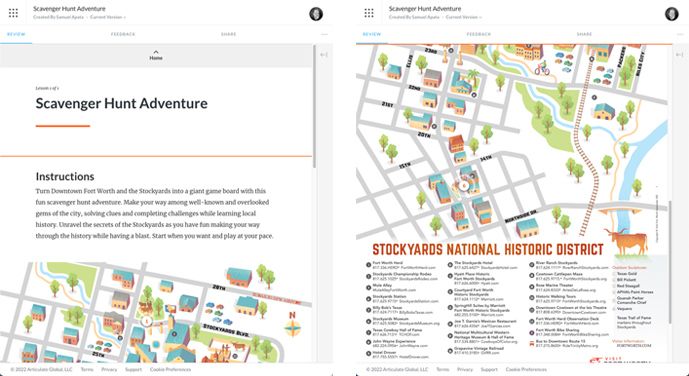Switch to Feedback tab in left window

point(123,34)
